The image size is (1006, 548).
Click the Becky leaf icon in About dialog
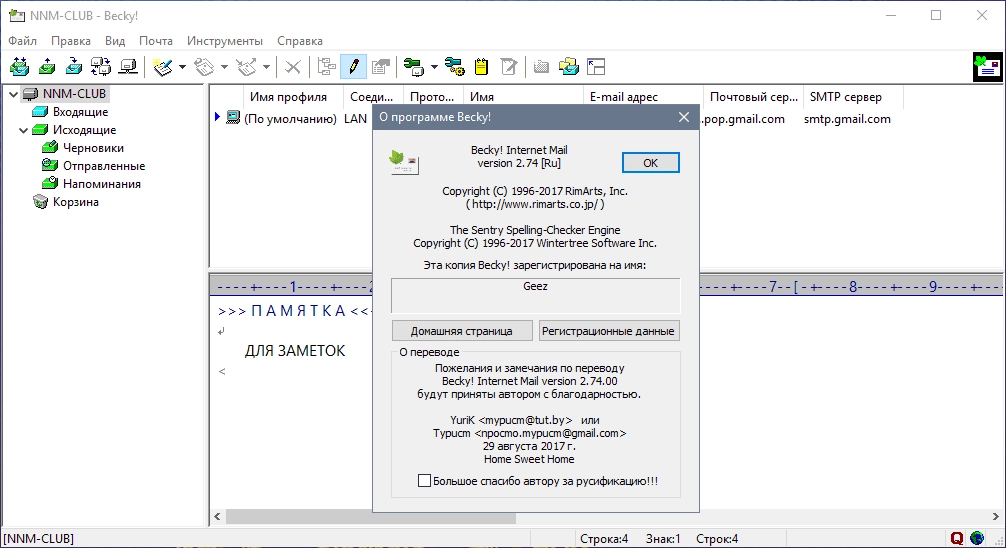404,162
